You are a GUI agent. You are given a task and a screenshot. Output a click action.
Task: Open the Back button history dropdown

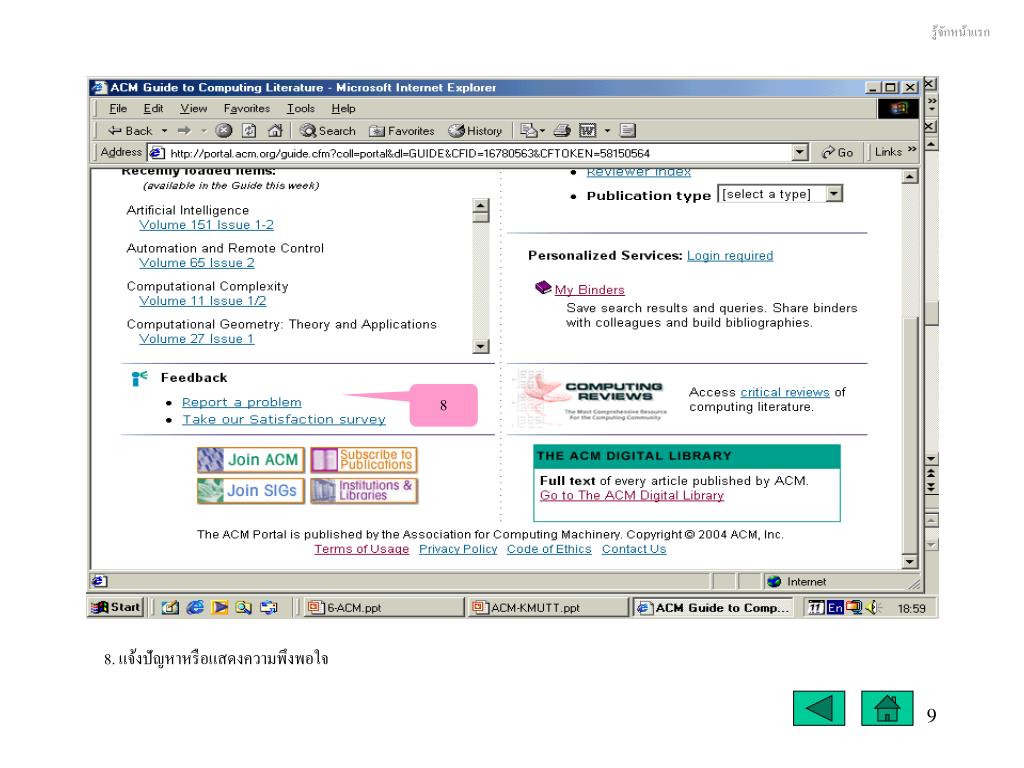click(x=165, y=131)
